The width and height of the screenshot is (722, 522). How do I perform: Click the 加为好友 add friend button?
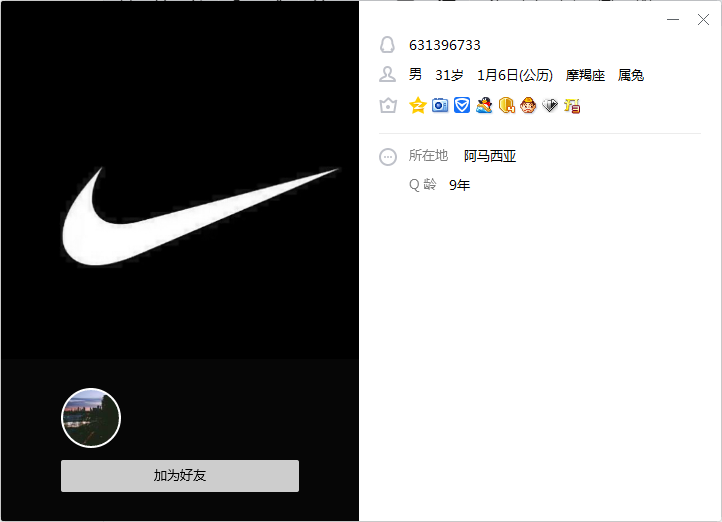pos(180,476)
